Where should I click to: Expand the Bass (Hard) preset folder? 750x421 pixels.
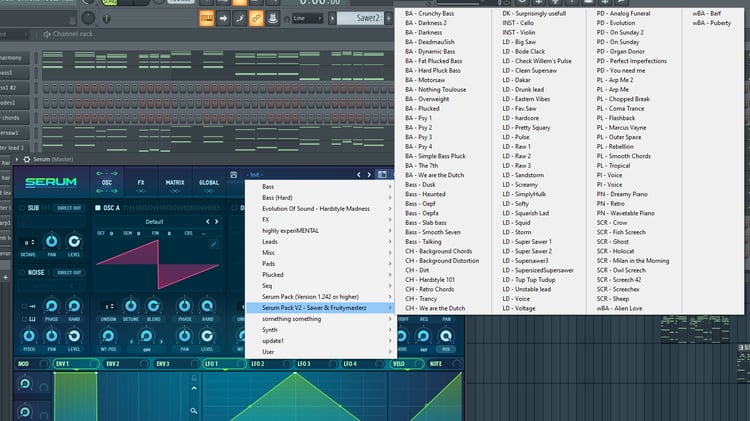(320, 198)
